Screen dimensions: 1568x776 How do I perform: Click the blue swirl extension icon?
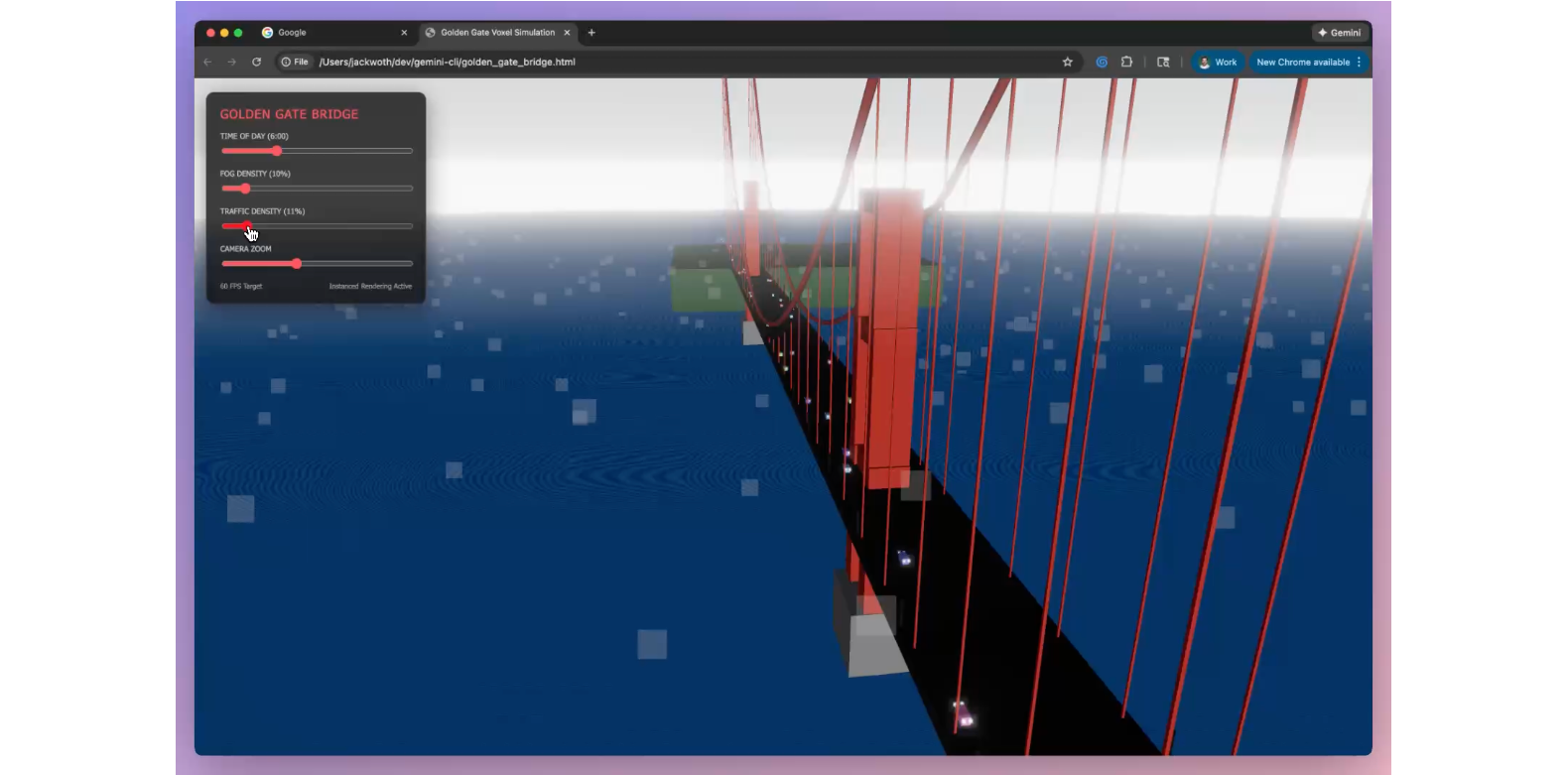(x=1102, y=62)
